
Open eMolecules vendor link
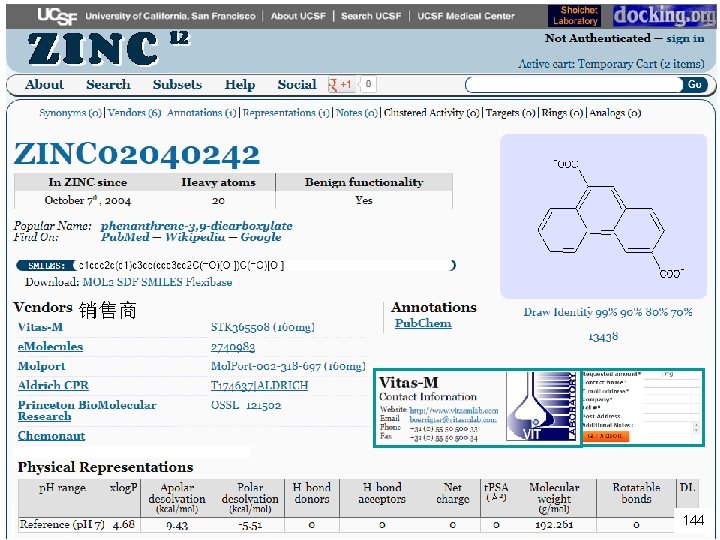[x=51, y=347]
